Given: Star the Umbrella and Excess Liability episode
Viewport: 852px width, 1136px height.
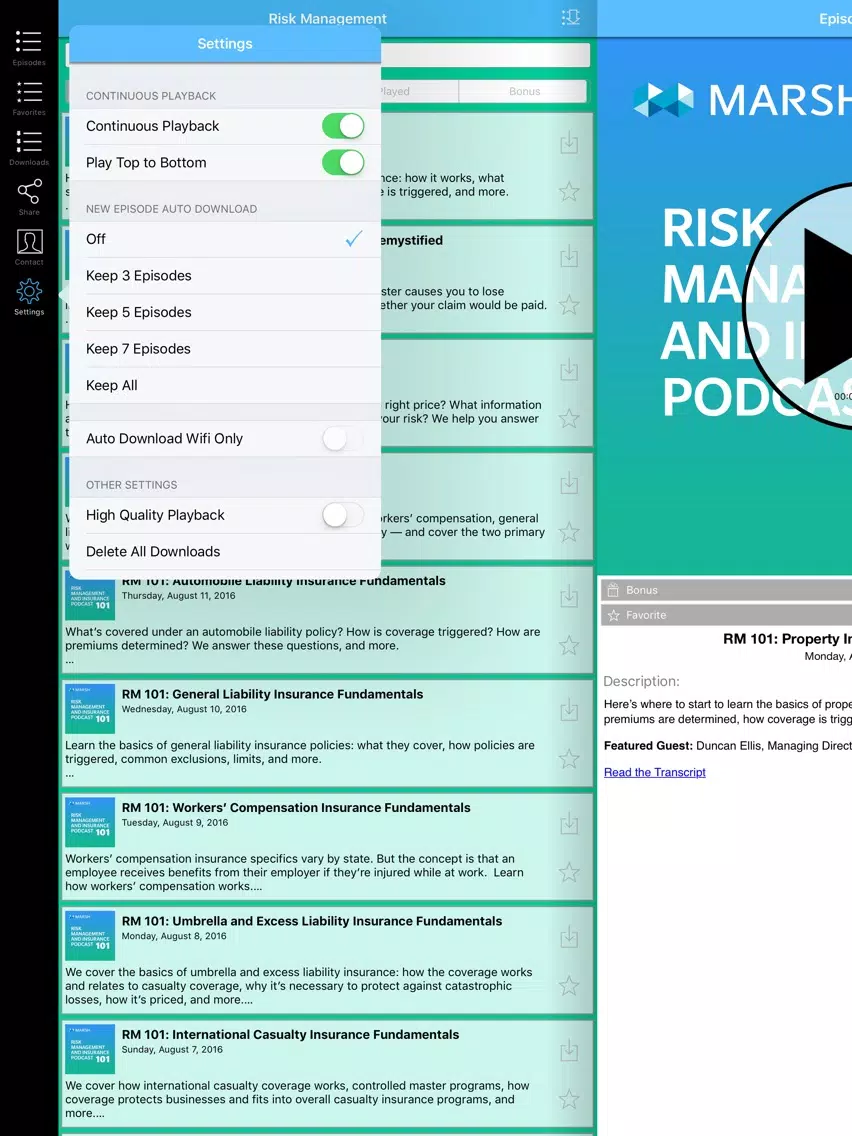Looking at the screenshot, I should point(569,985).
